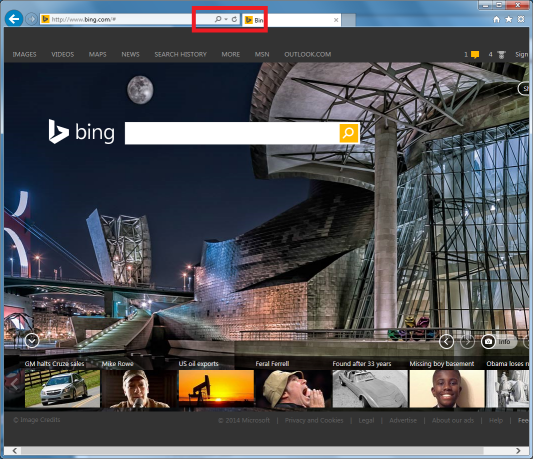Click inside the bing.com address field
This screenshot has height=459, width=533.
(126, 19)
